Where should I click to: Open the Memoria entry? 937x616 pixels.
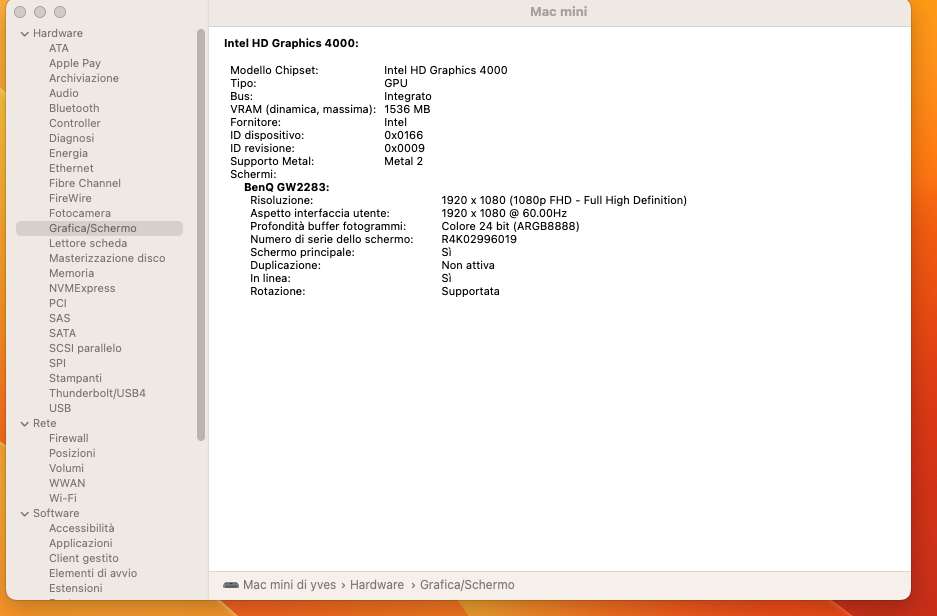tap(71, 273)
